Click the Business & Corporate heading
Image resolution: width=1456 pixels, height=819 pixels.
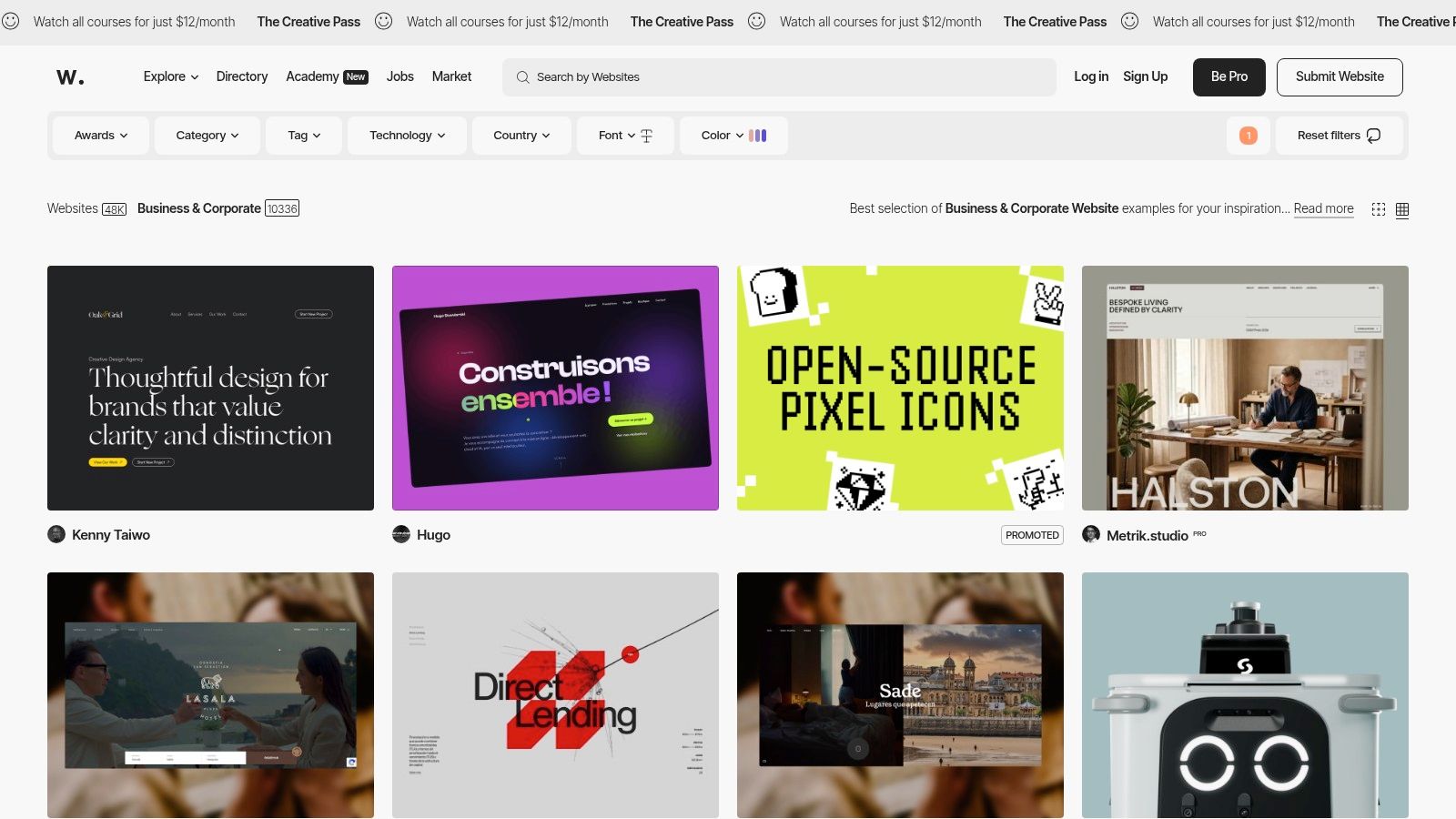pyautogui.click(x=199, y=208)
